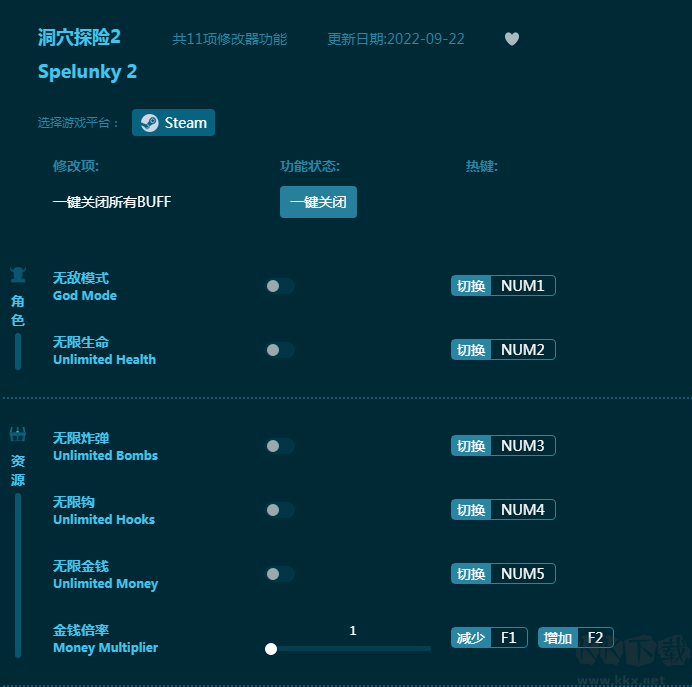Click the NUM5 hotkey for Unlimited Money

[503, 573]
